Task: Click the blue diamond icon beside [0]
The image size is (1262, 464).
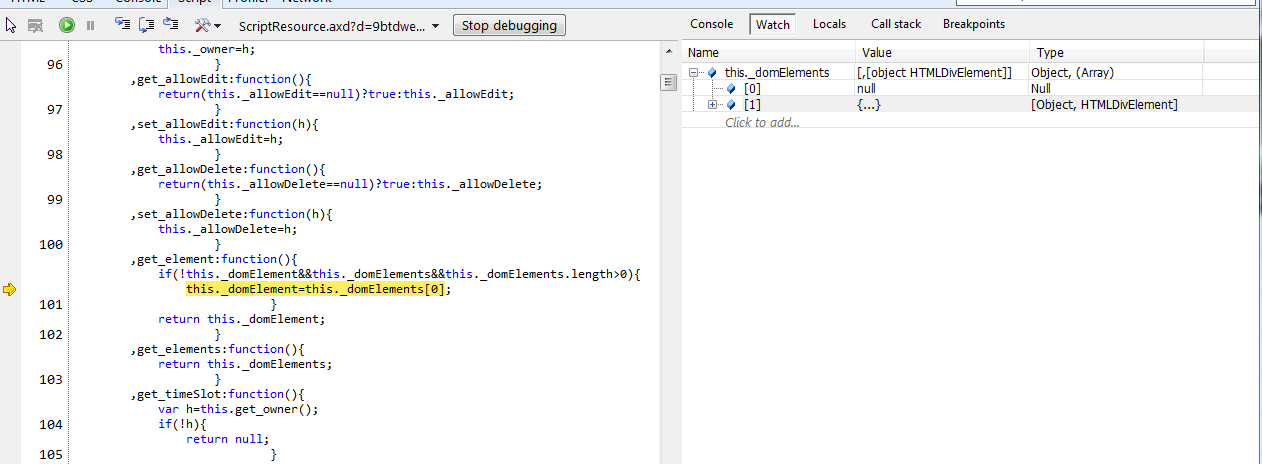Action: tap(731, 88)
